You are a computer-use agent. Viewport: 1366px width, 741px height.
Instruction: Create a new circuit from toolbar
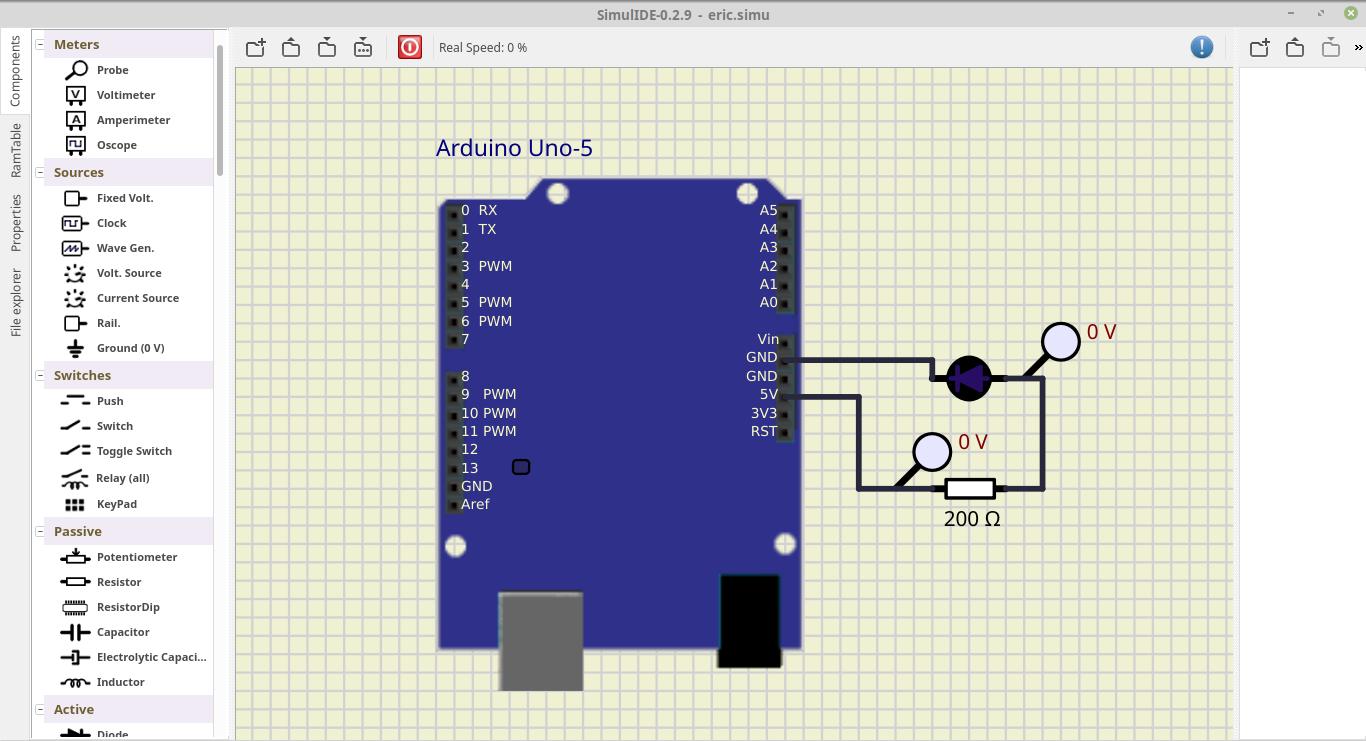pos(255,47)
